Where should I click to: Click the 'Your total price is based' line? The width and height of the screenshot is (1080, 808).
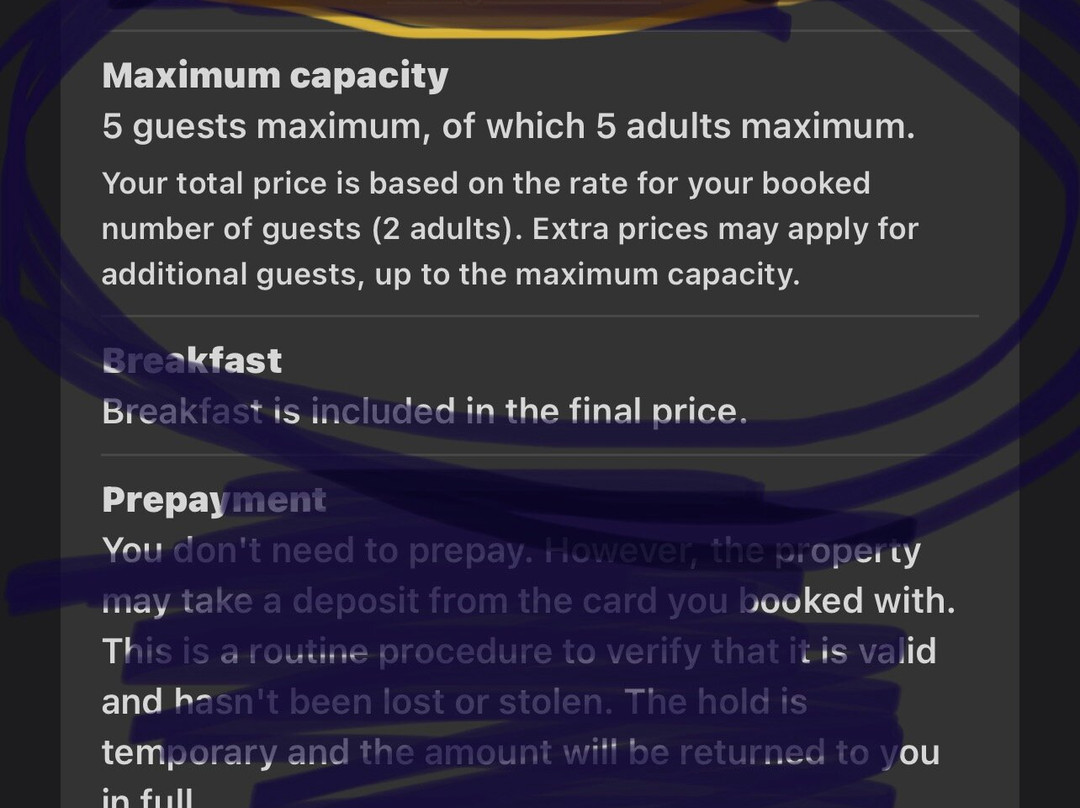486,184
